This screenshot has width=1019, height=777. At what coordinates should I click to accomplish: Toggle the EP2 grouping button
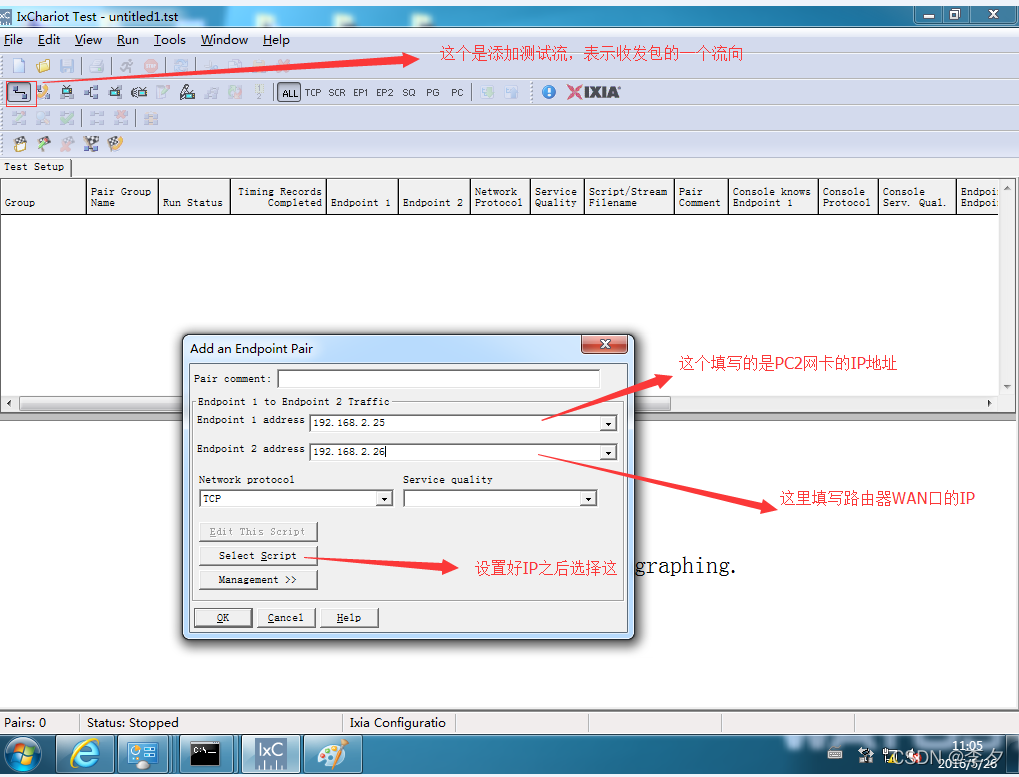pyautogui.click(x=385, y=93)
